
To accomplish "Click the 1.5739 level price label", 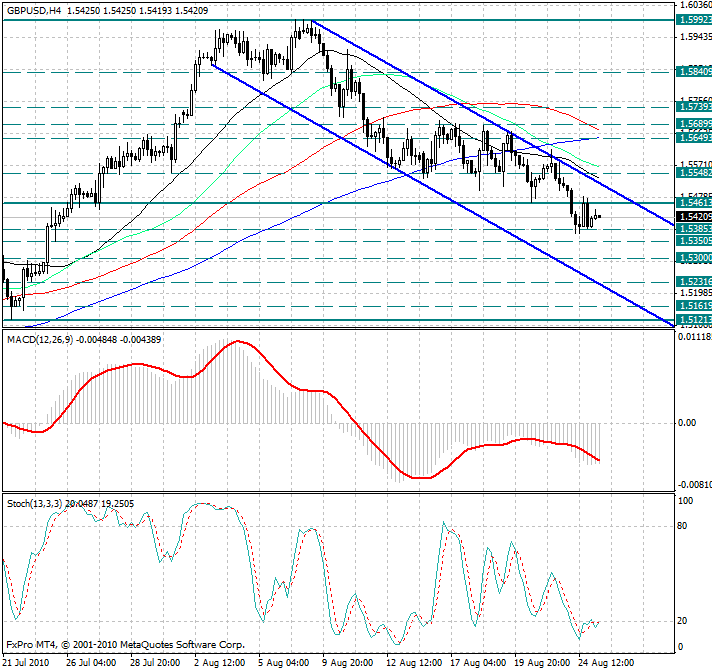I will [694, 107].
